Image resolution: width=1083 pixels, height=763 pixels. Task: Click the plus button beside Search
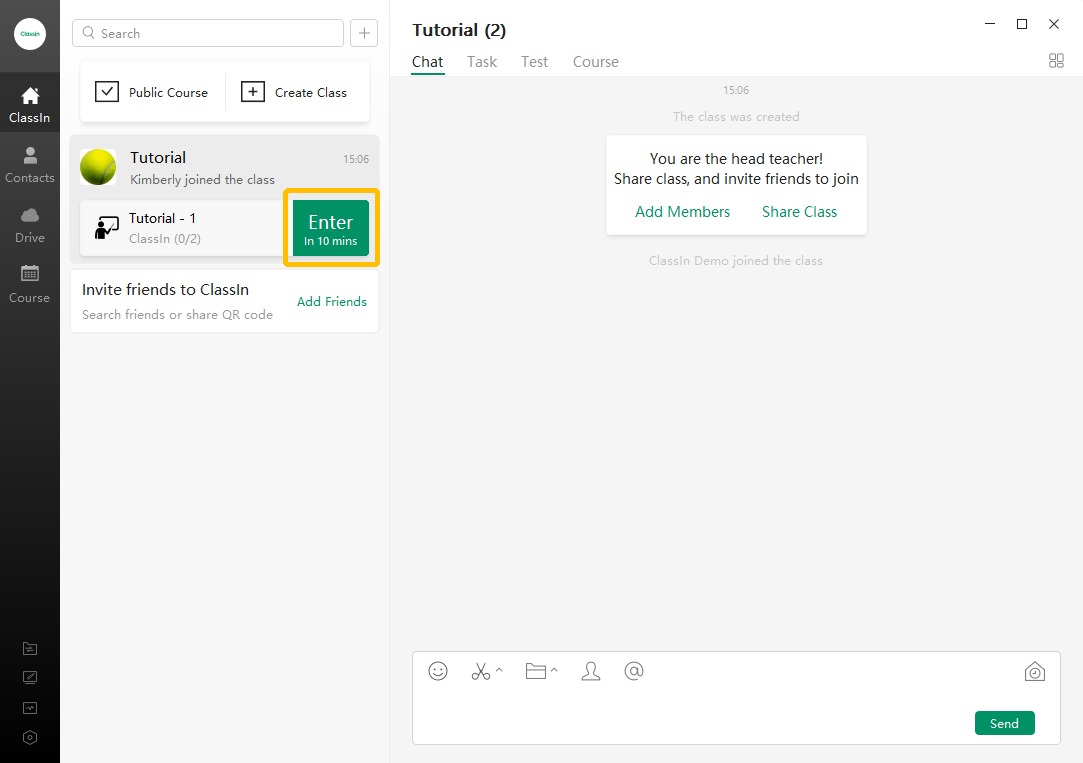(364, 33)
